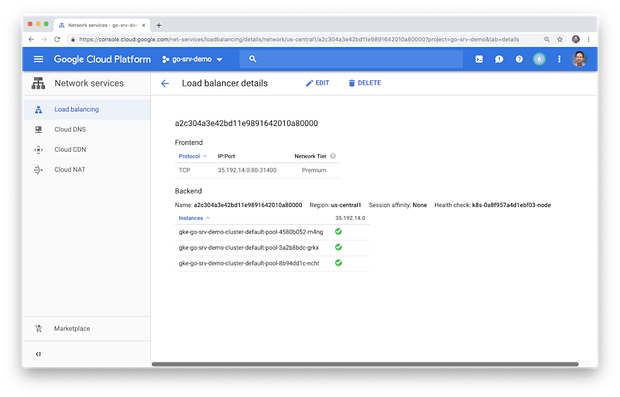Click the Premium network tier cell

tap(314, 170)
